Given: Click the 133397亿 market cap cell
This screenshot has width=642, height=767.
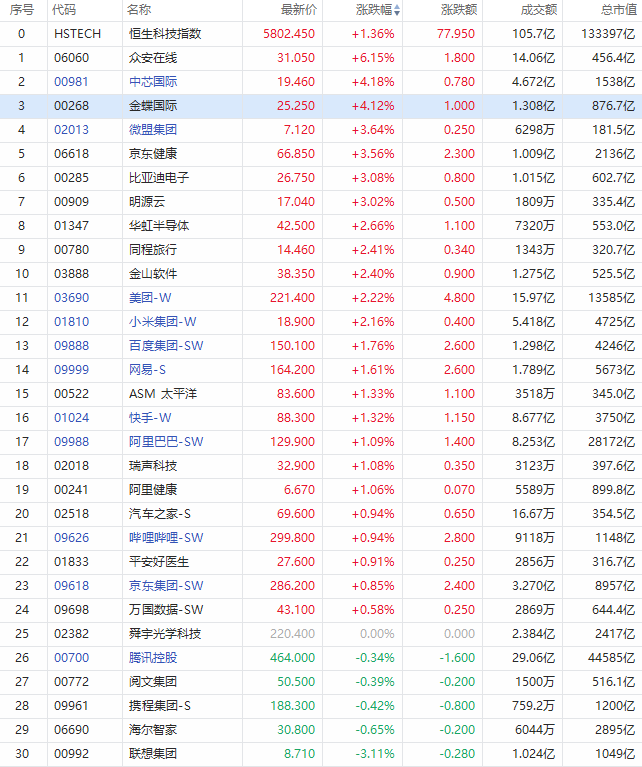Looking at the screenshot, I should coord(609,34).
